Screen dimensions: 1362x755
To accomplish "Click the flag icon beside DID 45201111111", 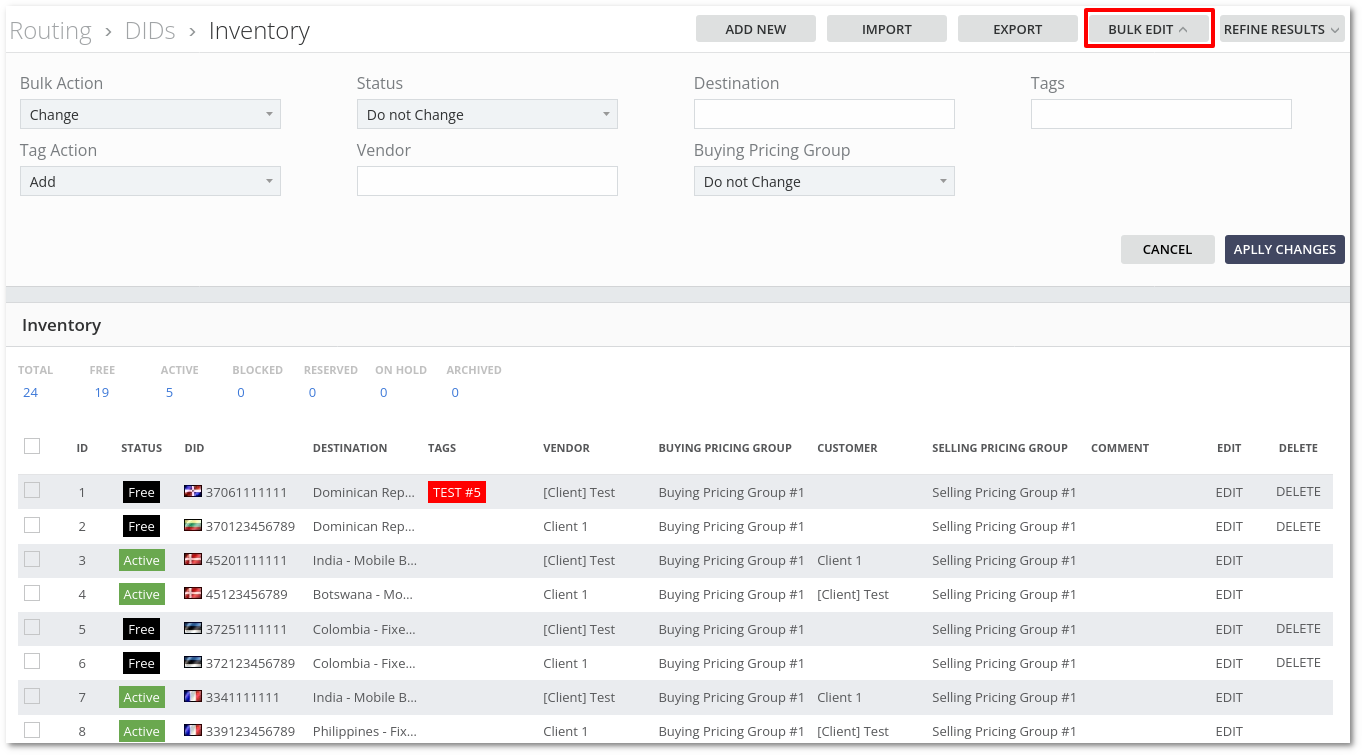I will pos(194,560).
